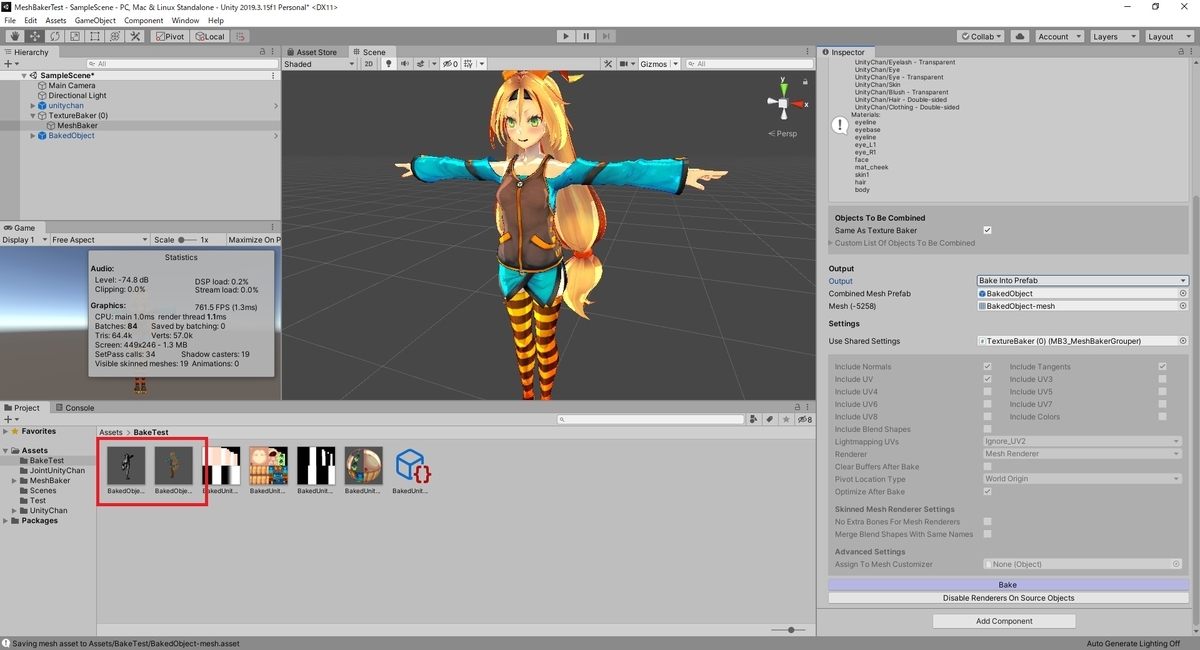Lock the Hierarchy panel
This screenshot has width=1200, height=650.
point(263,52)
